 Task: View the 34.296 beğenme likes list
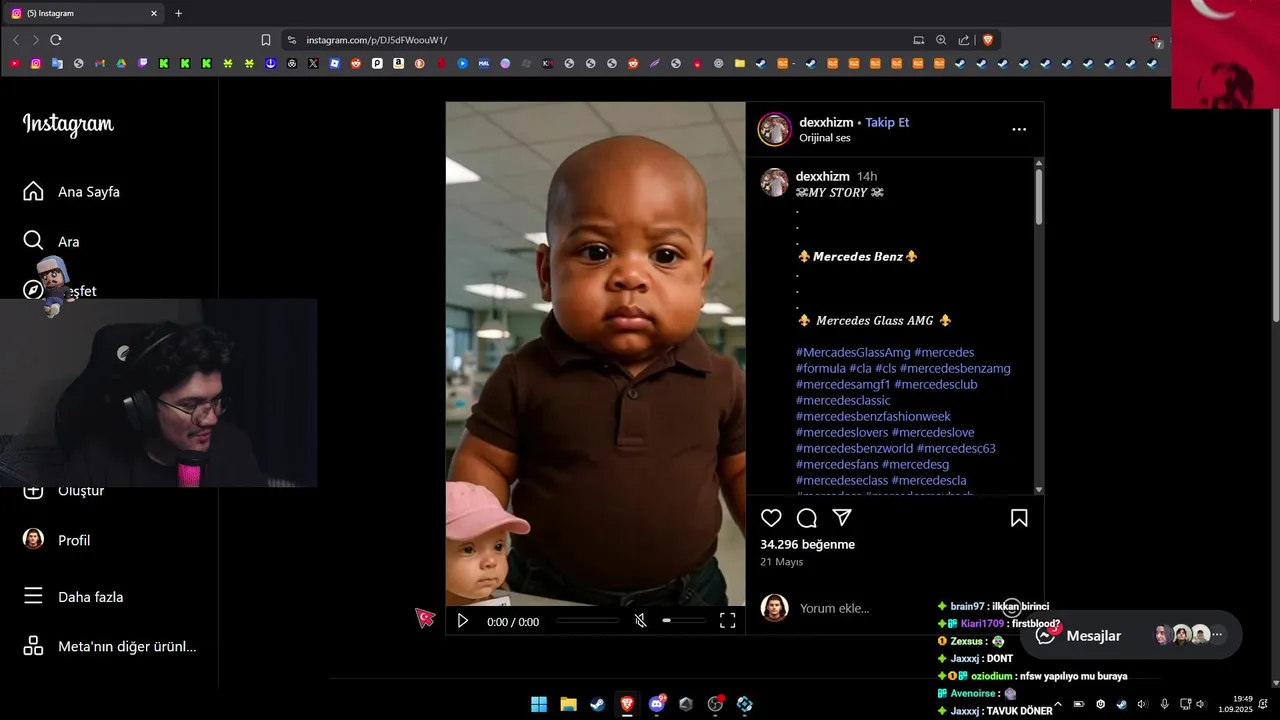coord(807,544)
